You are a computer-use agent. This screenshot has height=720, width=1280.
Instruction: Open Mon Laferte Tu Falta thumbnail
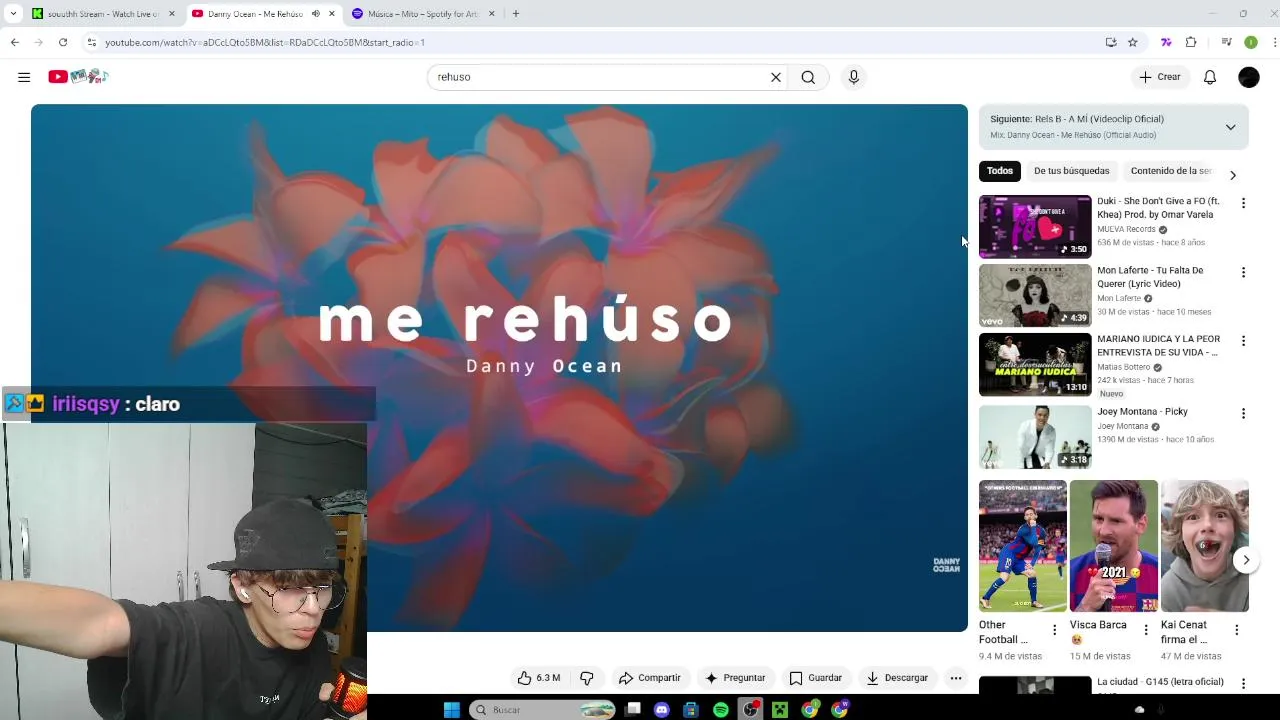(x=1035, y=296)
